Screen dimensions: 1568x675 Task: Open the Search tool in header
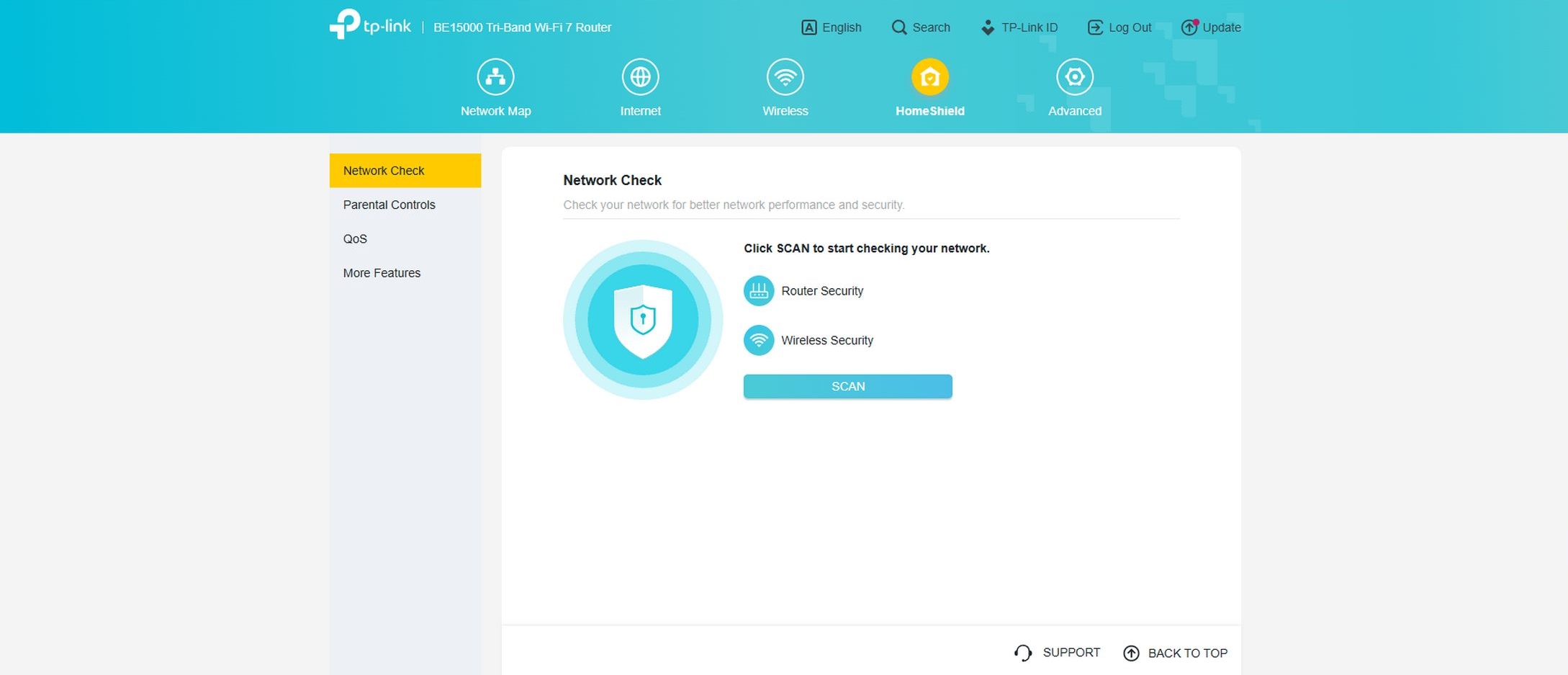921,27
